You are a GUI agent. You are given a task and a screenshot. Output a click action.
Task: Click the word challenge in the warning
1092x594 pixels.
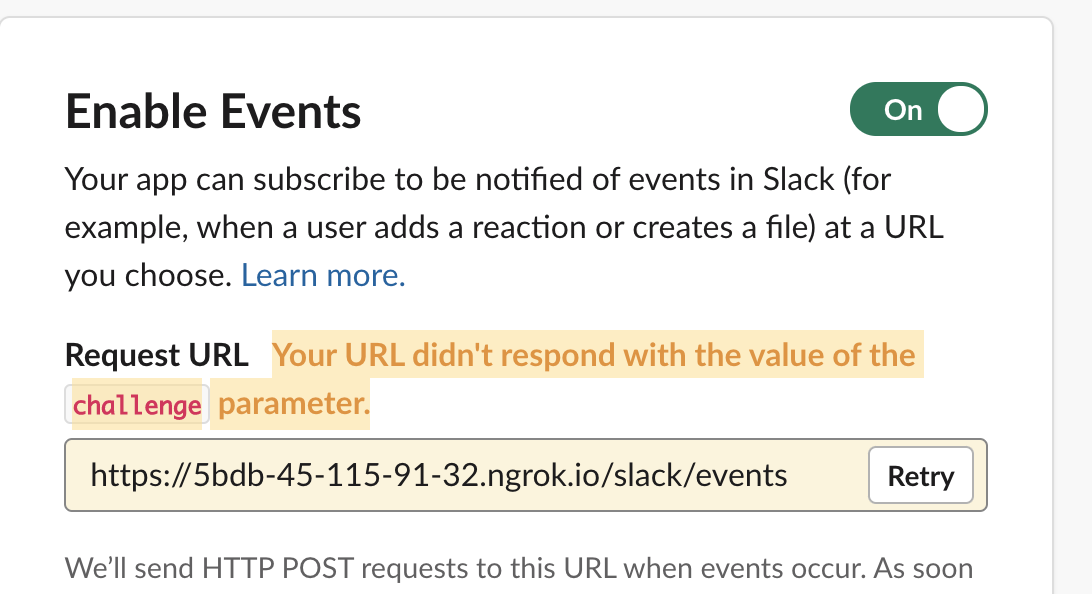pos(136,404)
